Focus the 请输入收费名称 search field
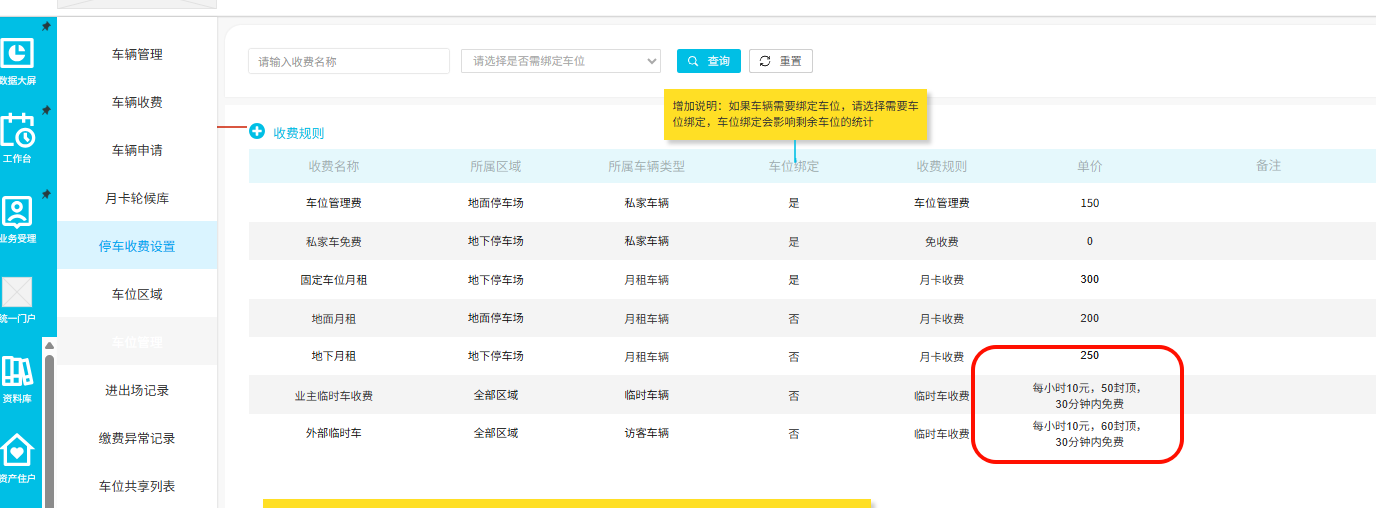 click(349, 61)
